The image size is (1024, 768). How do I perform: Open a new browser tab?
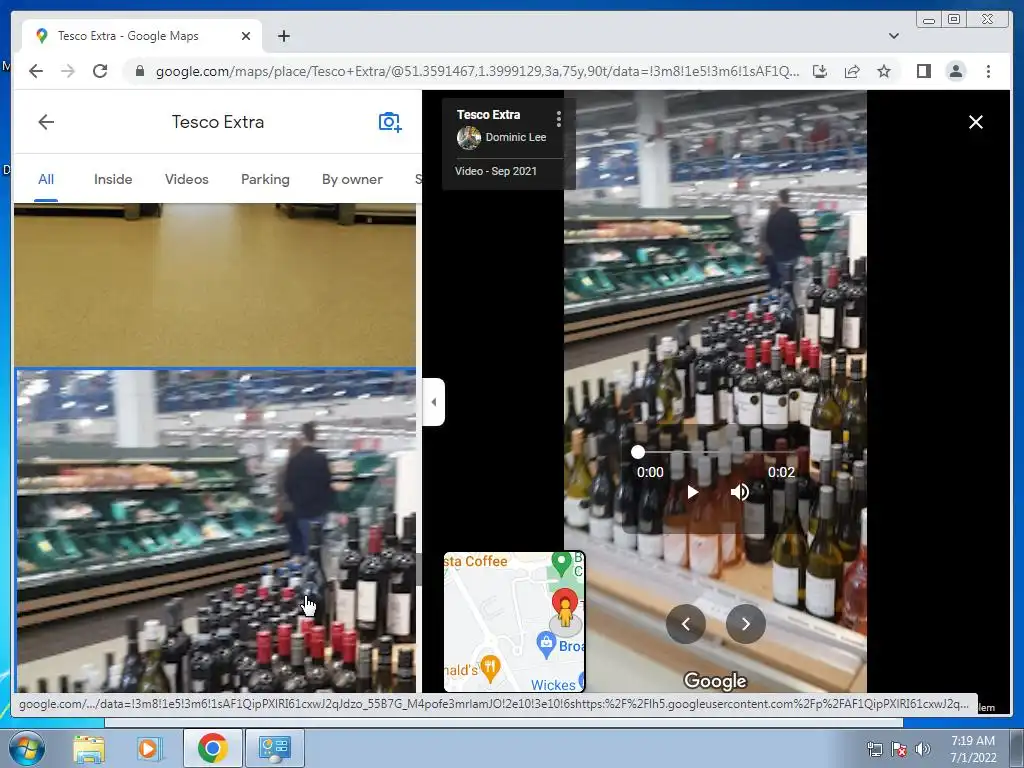(x=283, y=36)
